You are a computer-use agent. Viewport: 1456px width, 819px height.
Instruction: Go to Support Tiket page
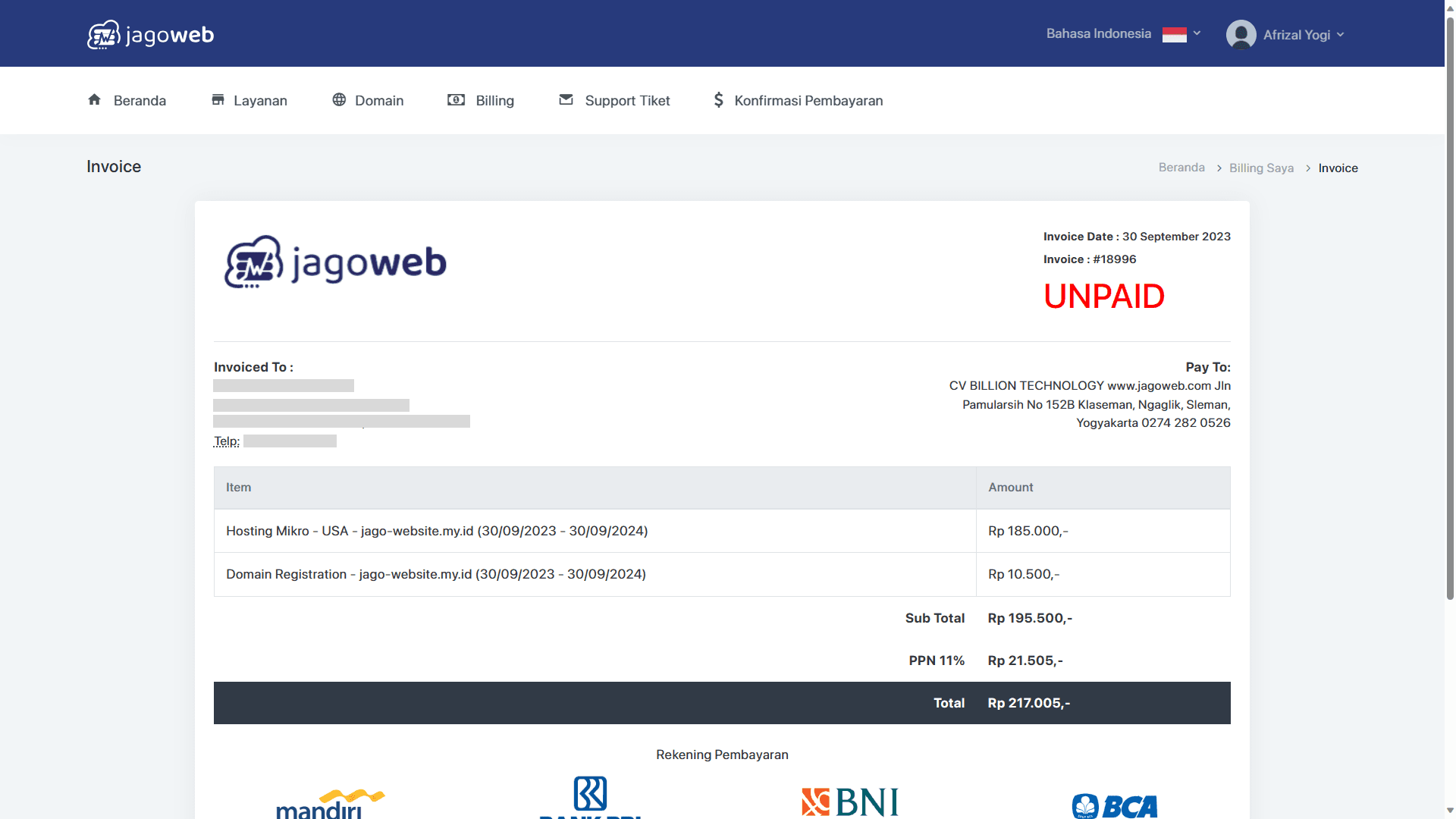(x=614, y=100)
